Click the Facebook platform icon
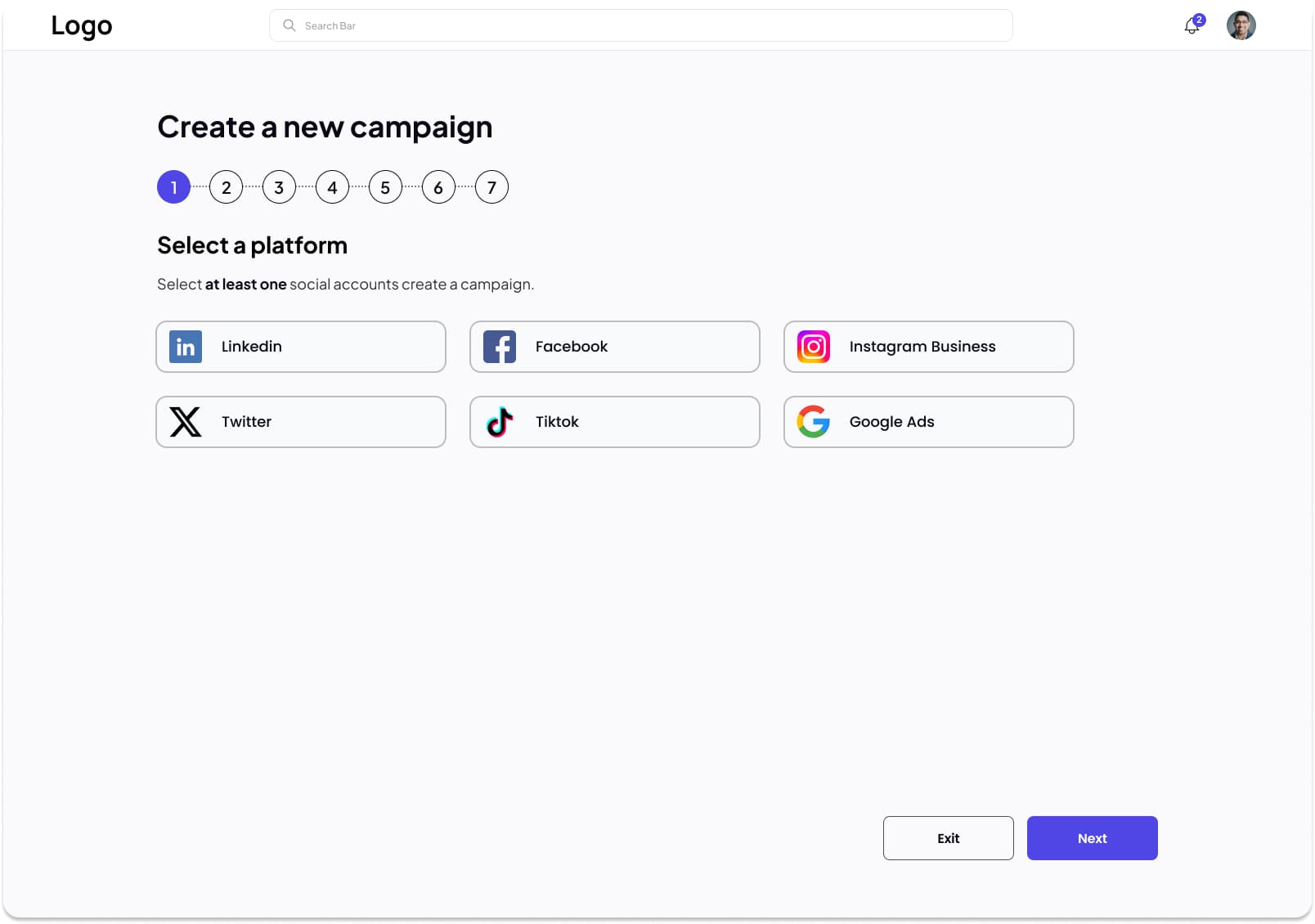This screenshot has height=924, width=1315. click(x=499, y=347)
